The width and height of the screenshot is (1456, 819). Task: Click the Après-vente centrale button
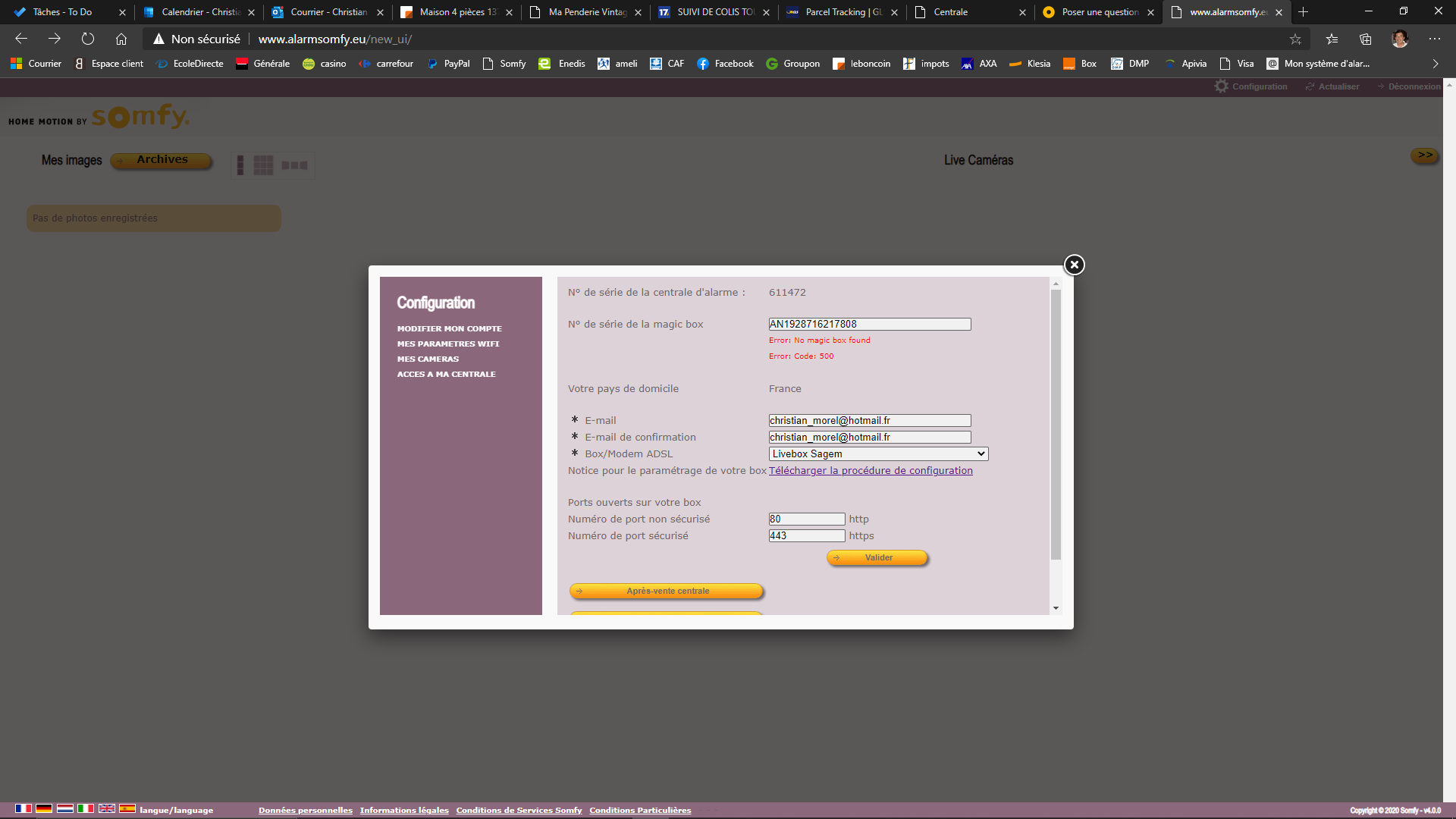click(x=666, y=591)
